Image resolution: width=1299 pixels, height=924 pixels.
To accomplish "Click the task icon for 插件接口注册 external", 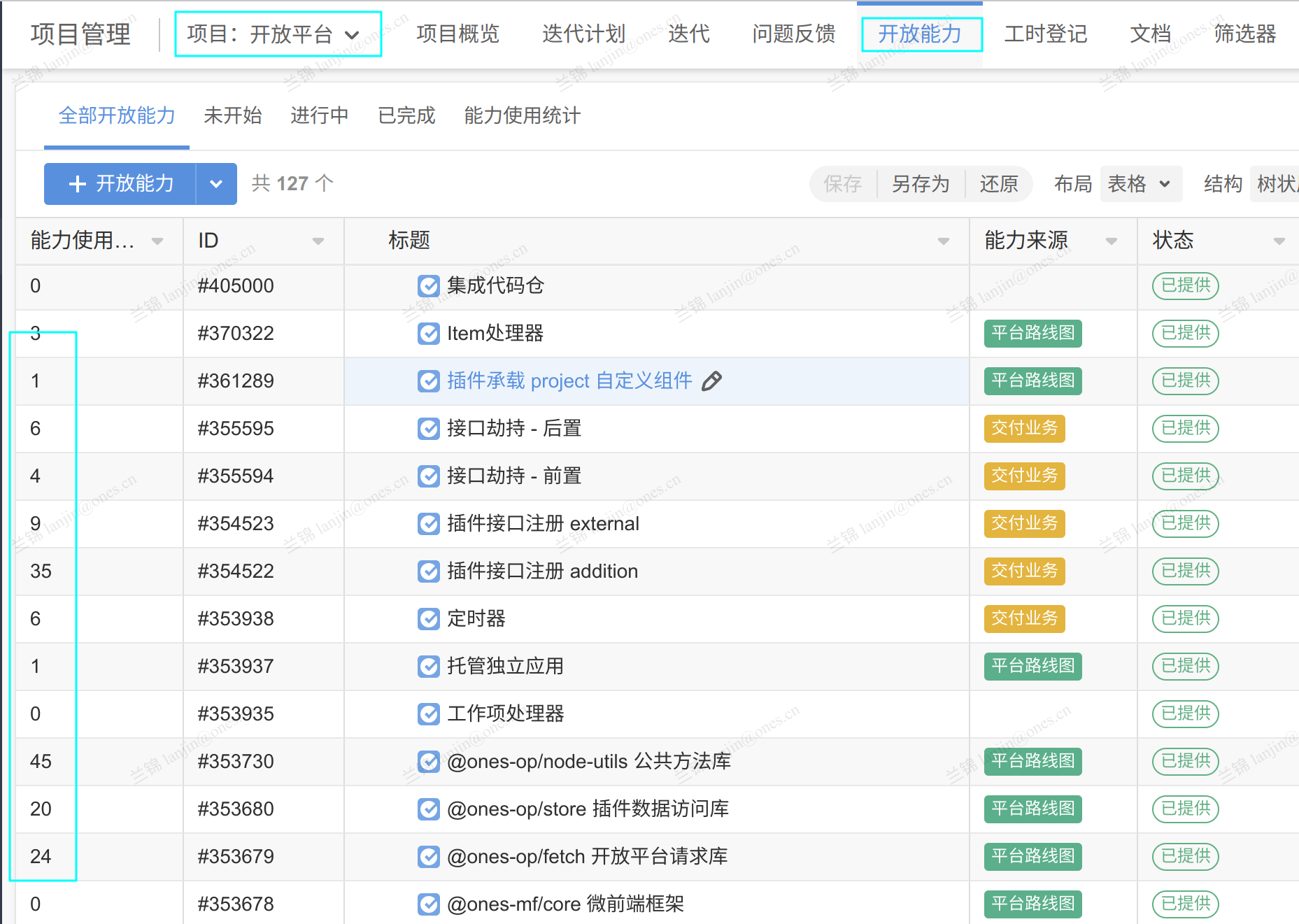I will [428, 524].
